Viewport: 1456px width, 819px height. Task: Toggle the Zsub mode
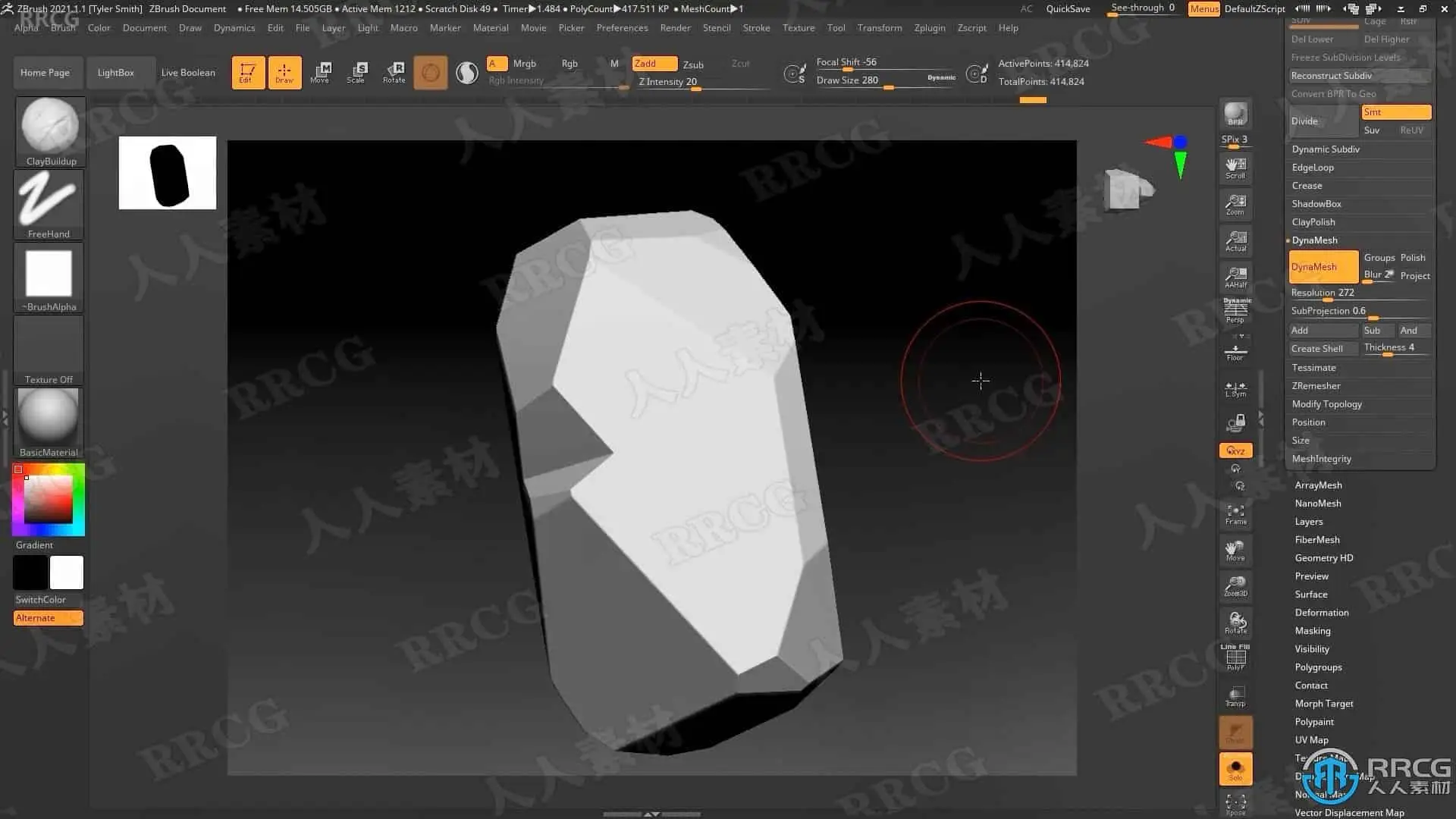point(693,64)
